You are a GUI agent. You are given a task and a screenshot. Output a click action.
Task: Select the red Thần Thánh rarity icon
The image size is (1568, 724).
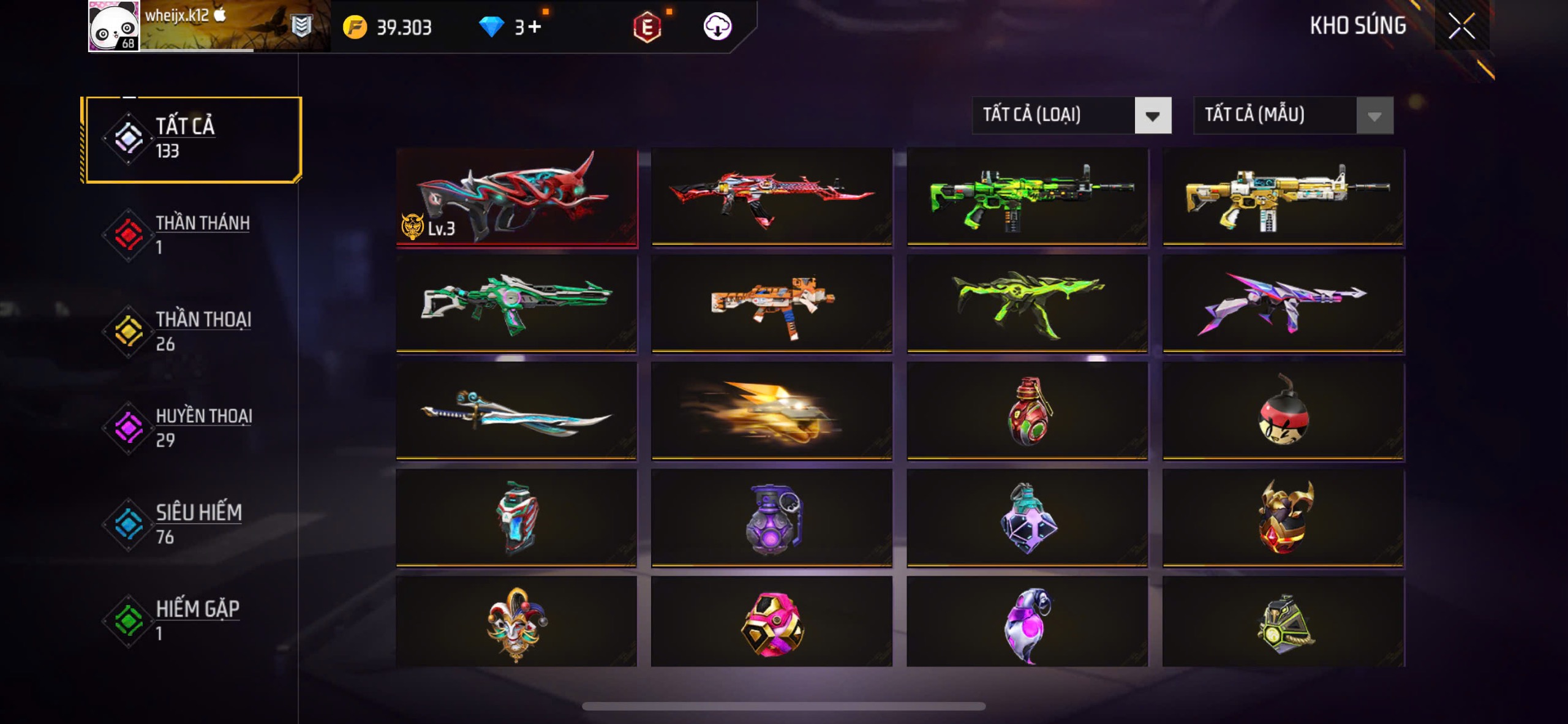tap(129, 235)
